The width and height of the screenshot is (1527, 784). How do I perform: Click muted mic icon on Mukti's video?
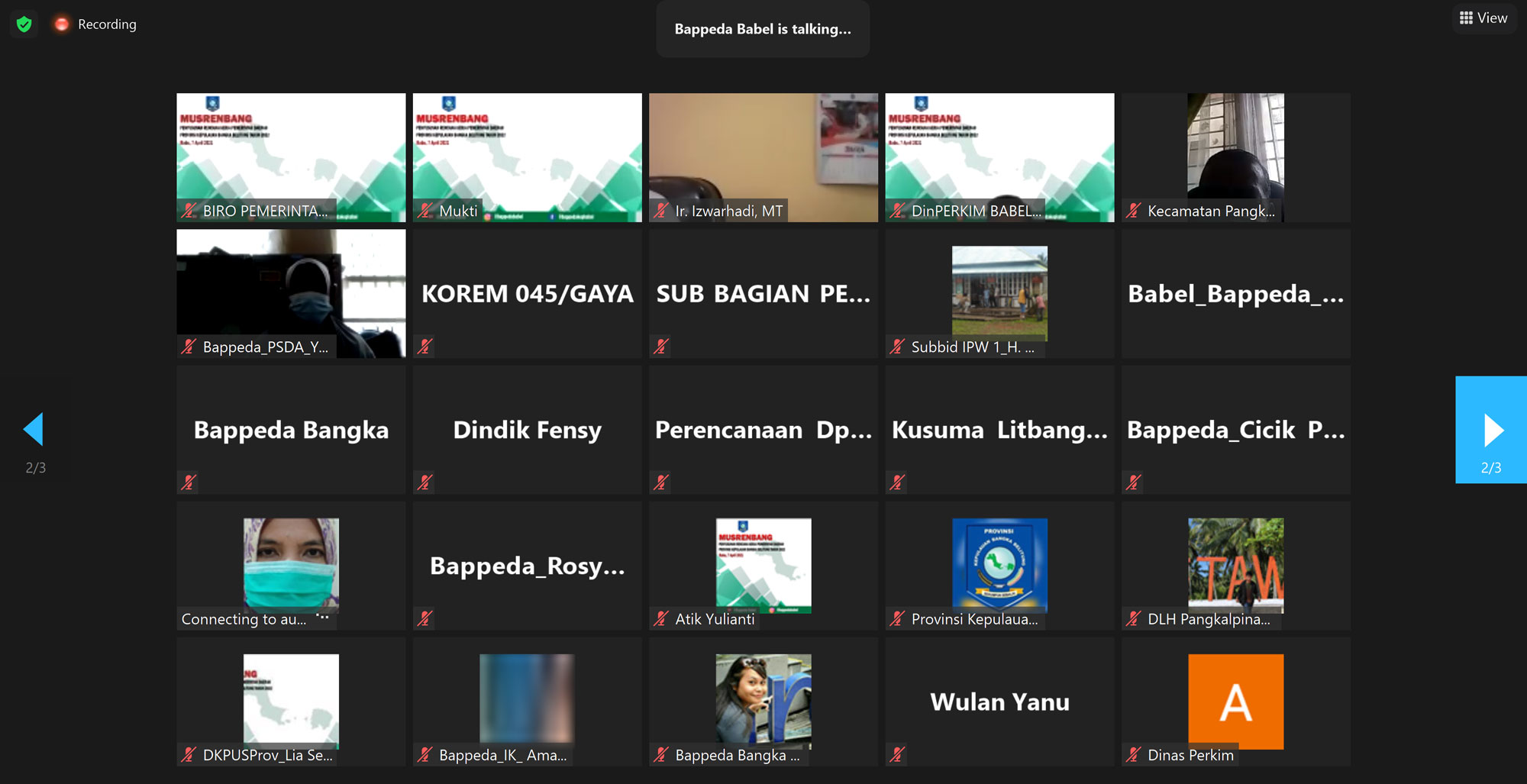[x=425, y=211]
